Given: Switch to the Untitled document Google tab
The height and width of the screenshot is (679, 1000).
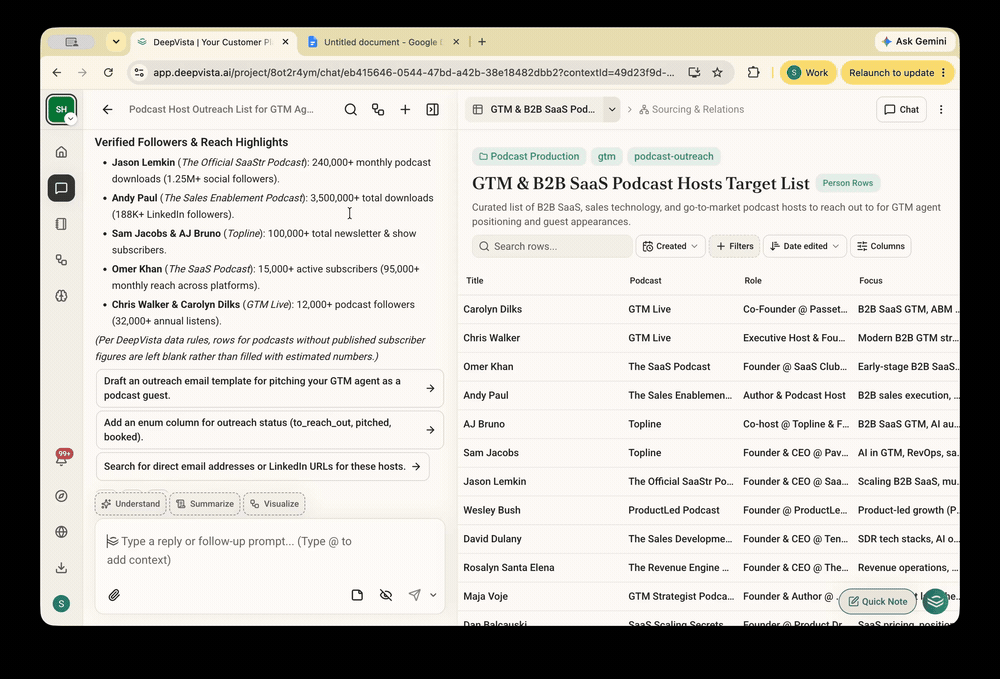Looking at the screenshot, I should pos(383,42).
